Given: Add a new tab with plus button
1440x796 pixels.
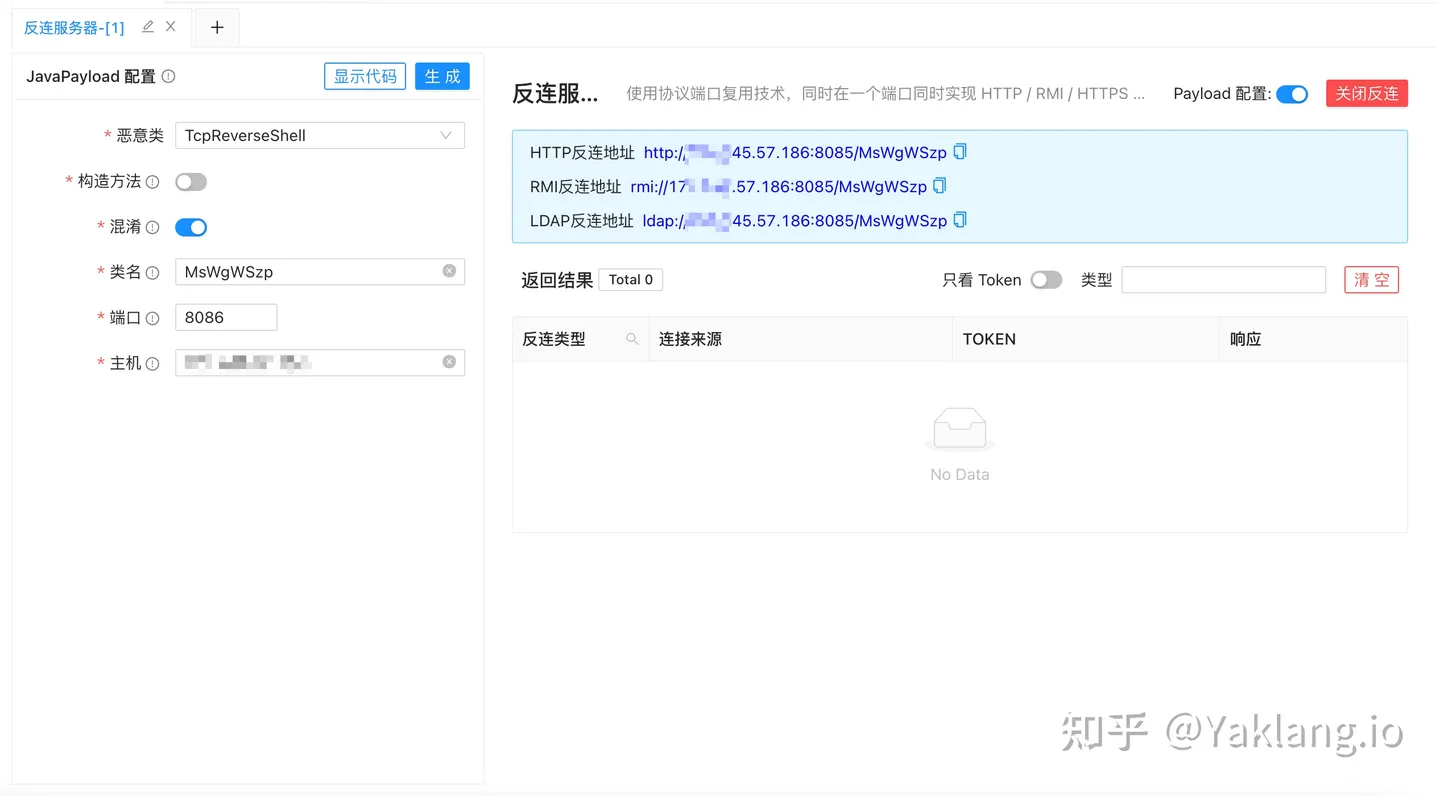Looking at the screenshot, I should pos(217,27).
